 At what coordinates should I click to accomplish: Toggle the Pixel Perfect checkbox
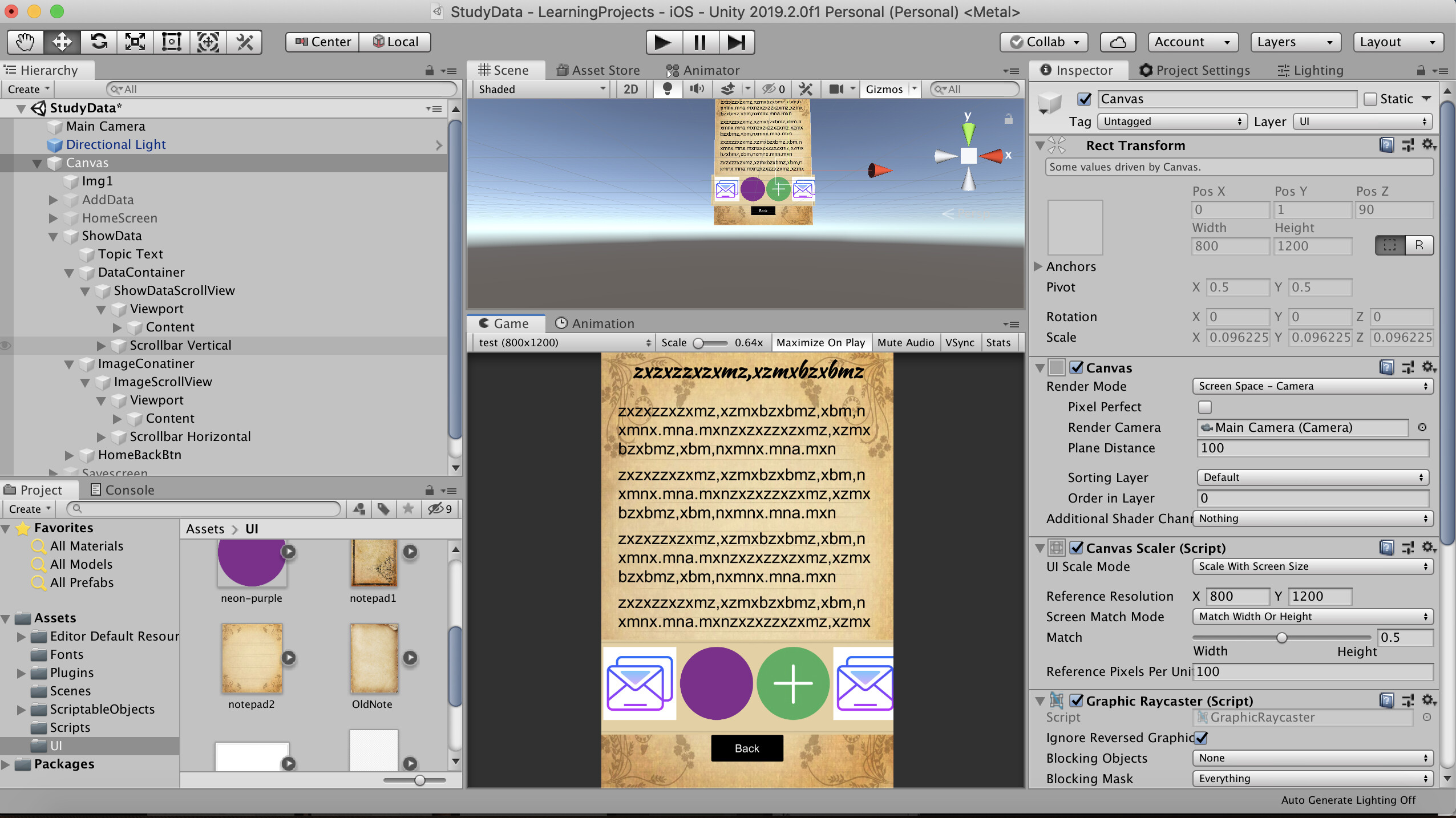[x=1204, y=407]
